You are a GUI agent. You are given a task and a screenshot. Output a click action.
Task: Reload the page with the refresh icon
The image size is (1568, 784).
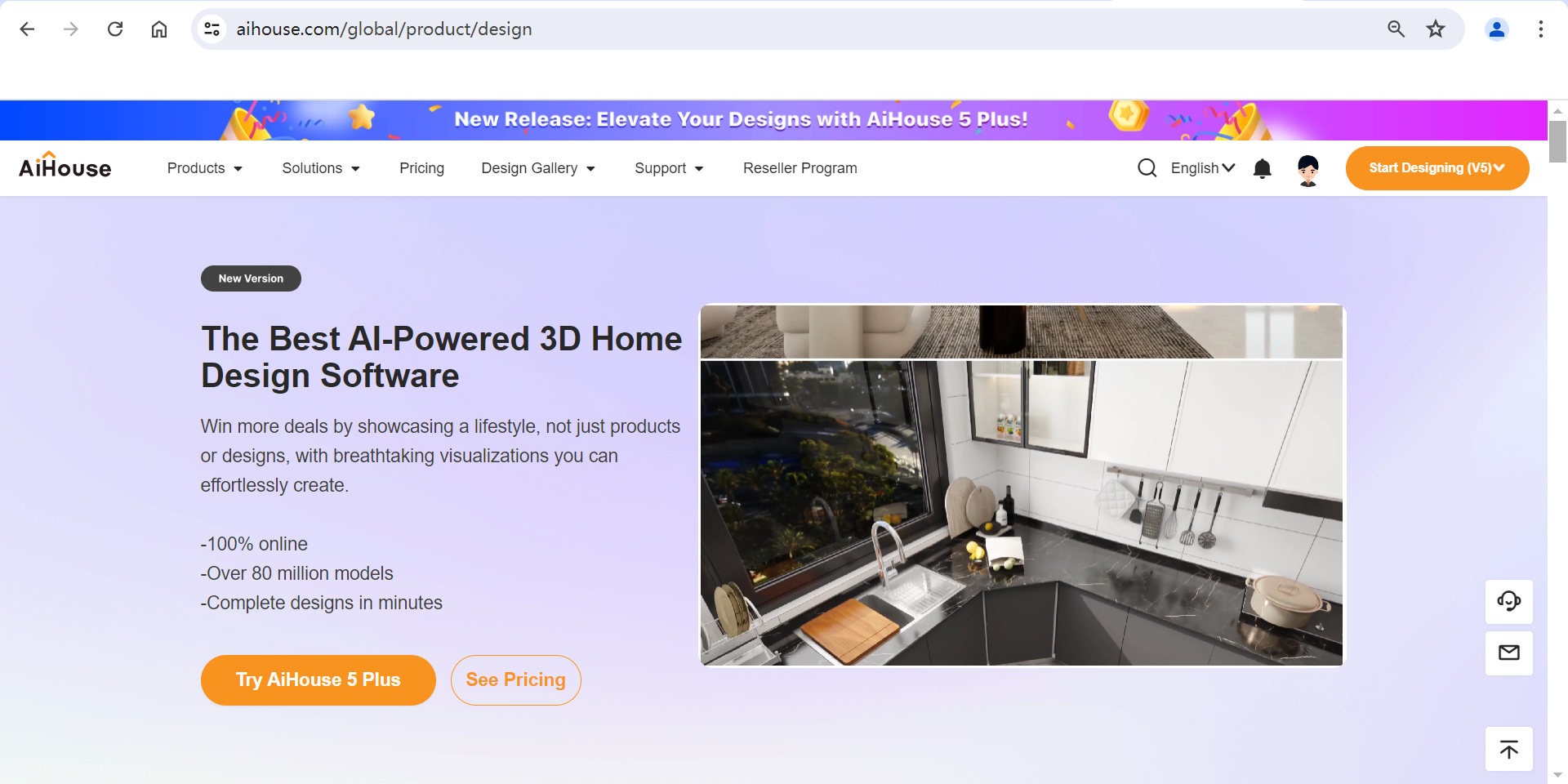pyautogui.click(x=115, y=29)
